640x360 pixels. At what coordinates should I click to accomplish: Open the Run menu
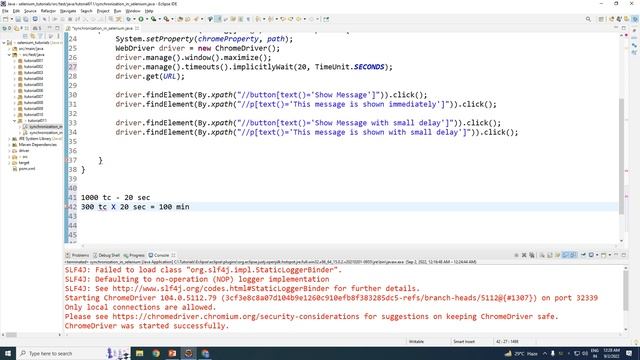click(x=117, y=11)
